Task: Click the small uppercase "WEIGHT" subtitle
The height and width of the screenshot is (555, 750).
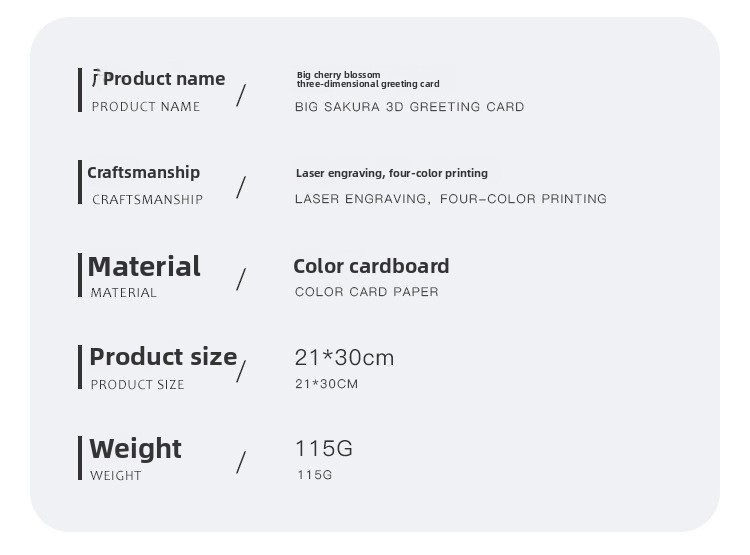Action: [116, 475]
